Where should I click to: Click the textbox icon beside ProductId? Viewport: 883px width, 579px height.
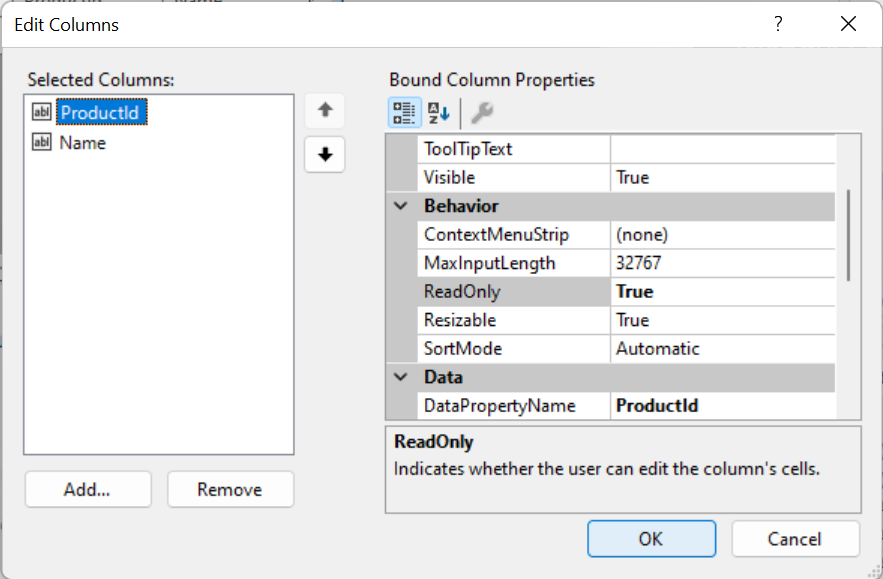coord(41,112)
